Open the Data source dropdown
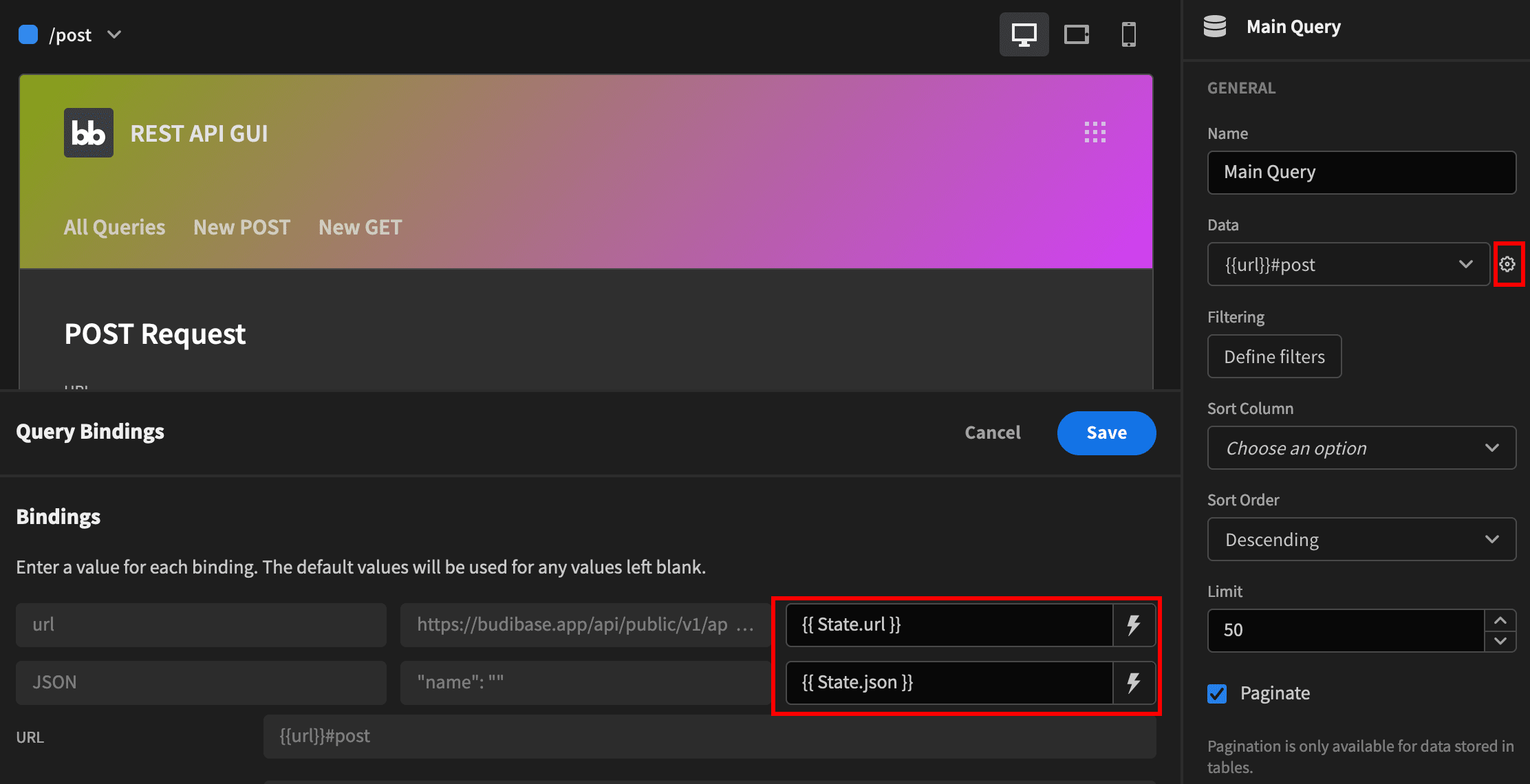This screenshot has height=784, width=1530. (x=1348, y=264)
